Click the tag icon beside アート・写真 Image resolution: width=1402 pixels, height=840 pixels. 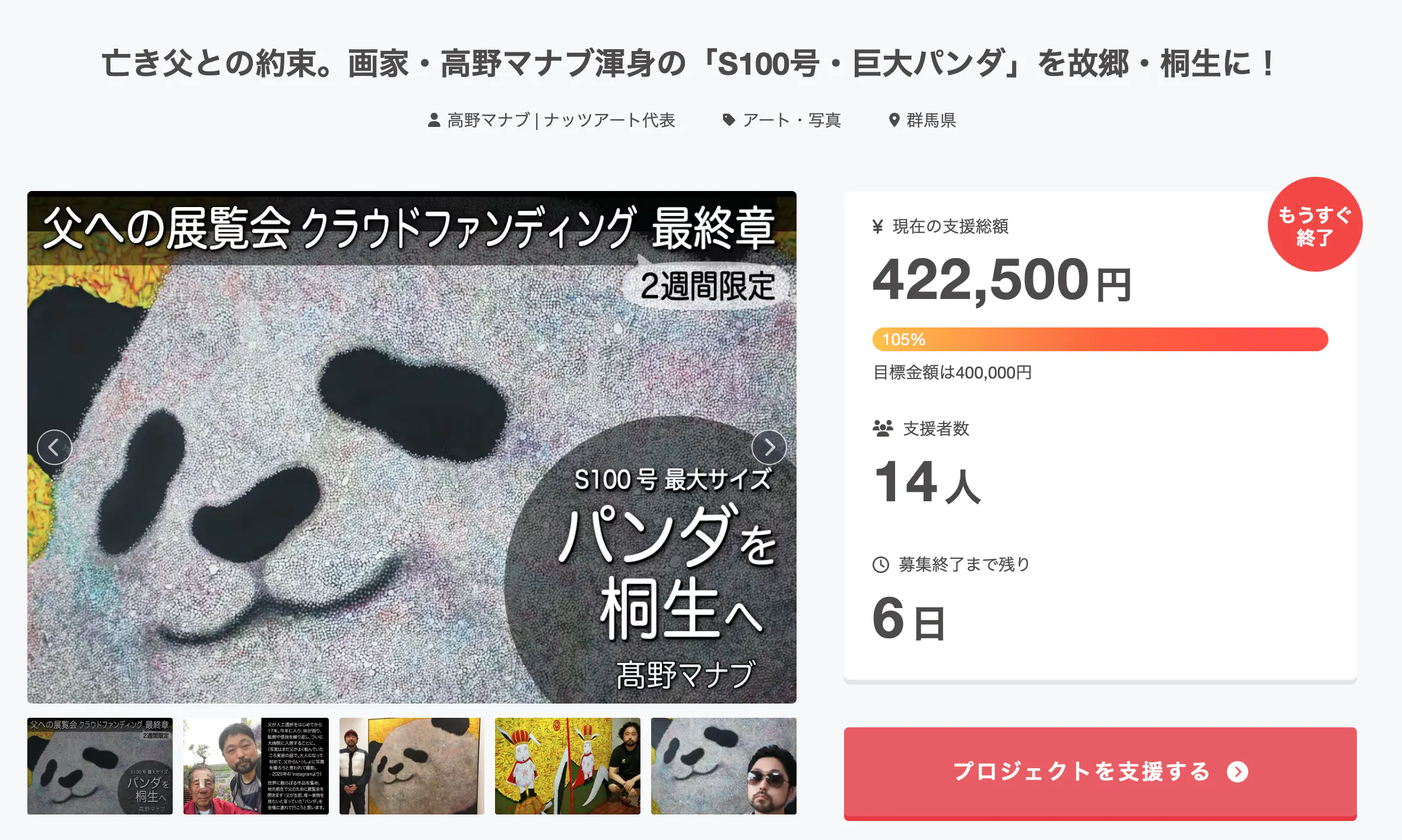728,120
